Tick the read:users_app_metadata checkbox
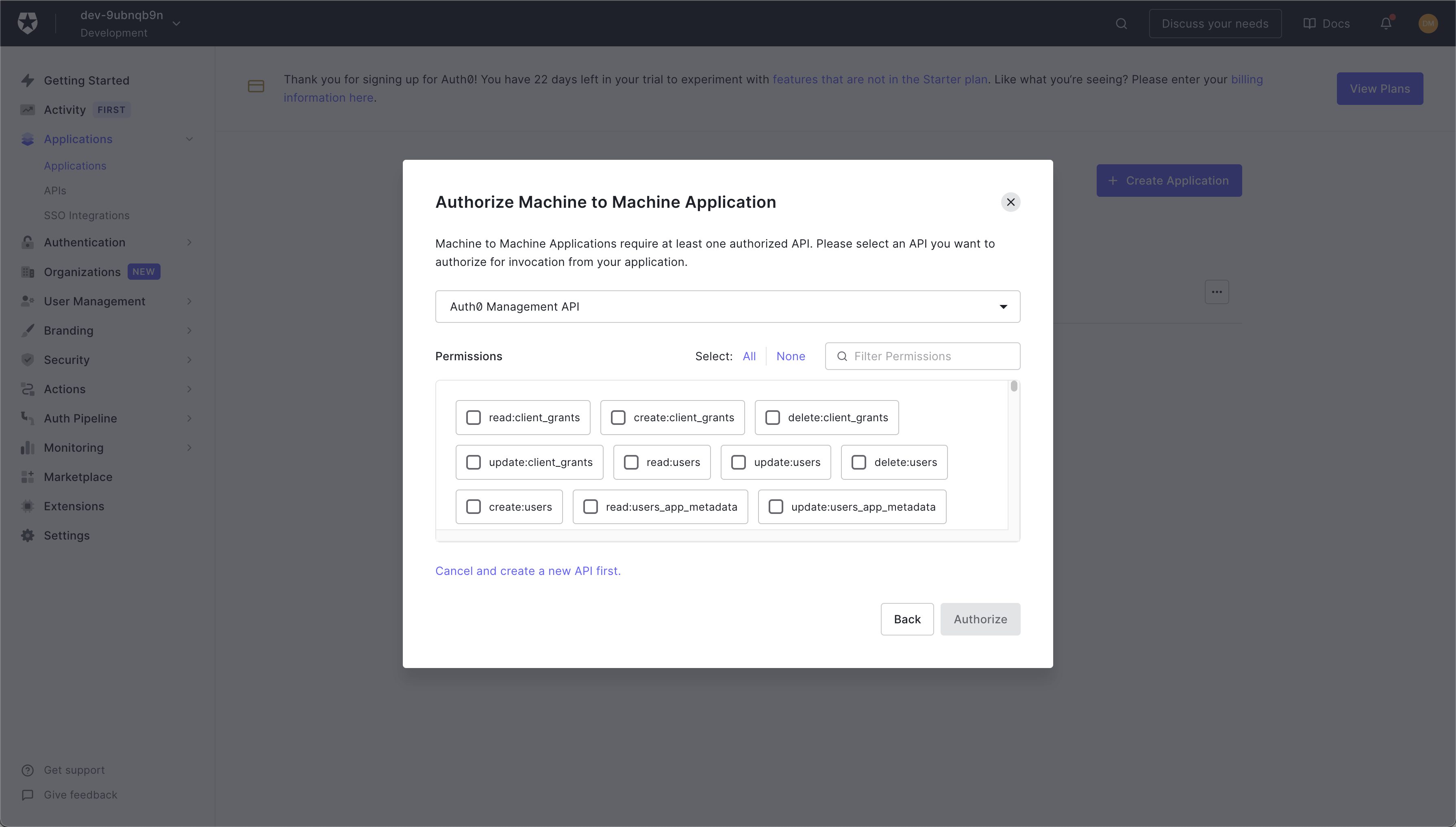1456x827 pixels. 591,507
